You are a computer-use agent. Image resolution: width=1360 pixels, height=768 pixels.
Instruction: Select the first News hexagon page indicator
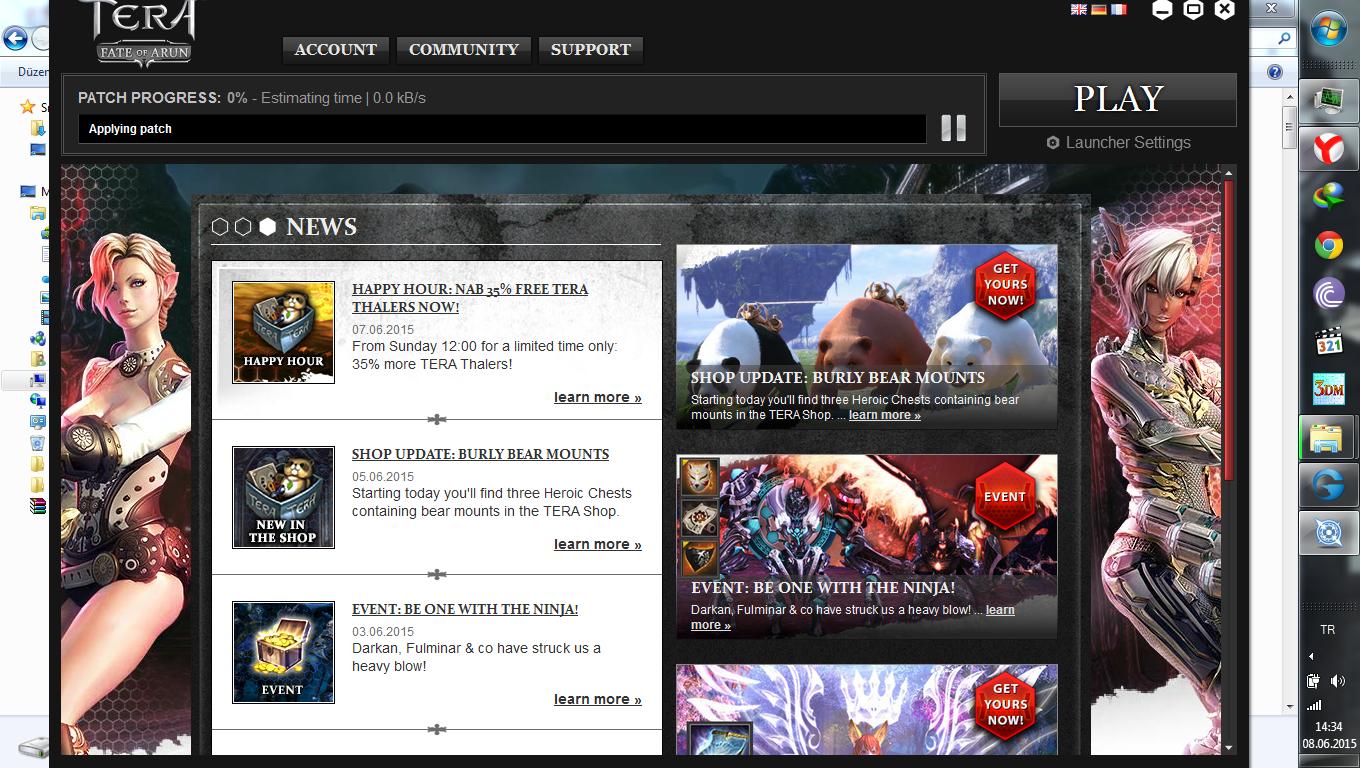tap(220, 227)
